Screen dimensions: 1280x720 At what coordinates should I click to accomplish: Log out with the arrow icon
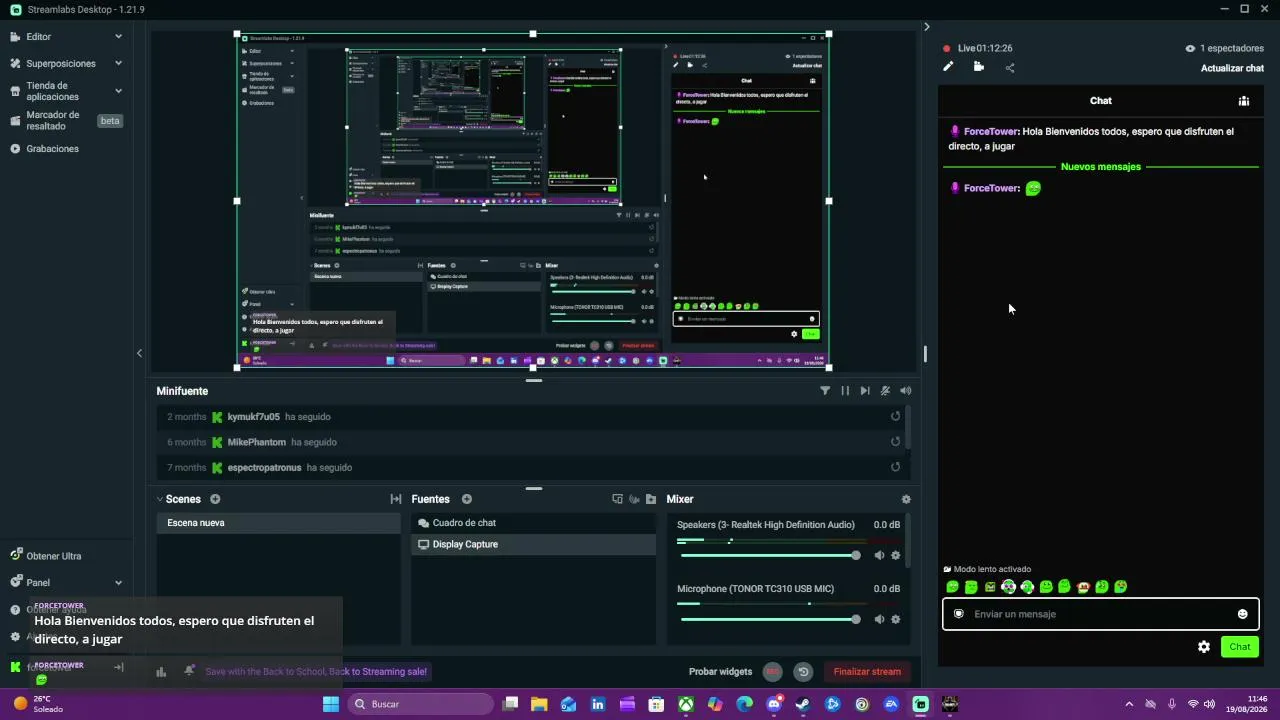pyautogui.click(x=119, y=667)
